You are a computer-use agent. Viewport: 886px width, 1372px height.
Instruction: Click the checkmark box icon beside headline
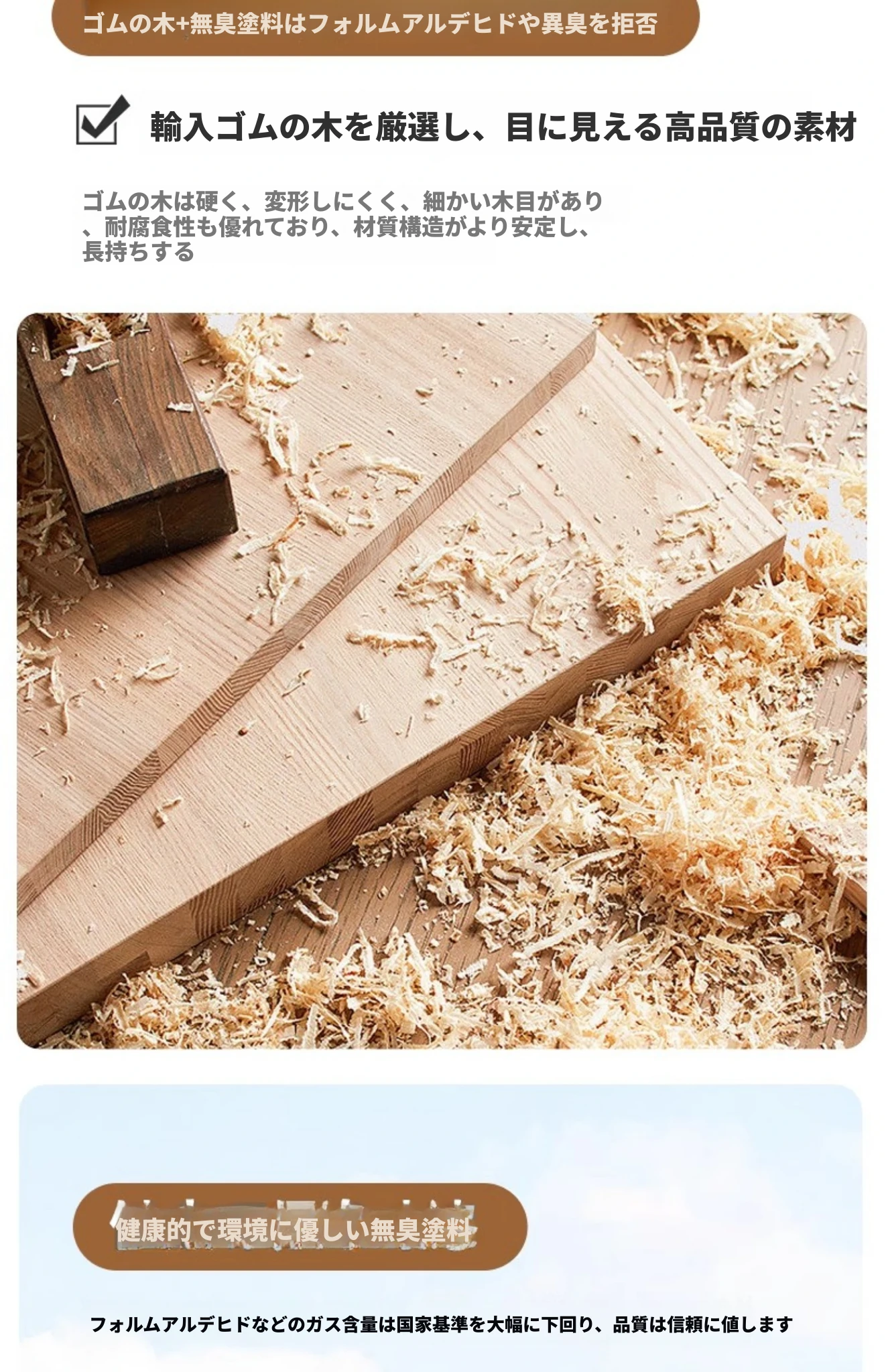pos(102,121)
